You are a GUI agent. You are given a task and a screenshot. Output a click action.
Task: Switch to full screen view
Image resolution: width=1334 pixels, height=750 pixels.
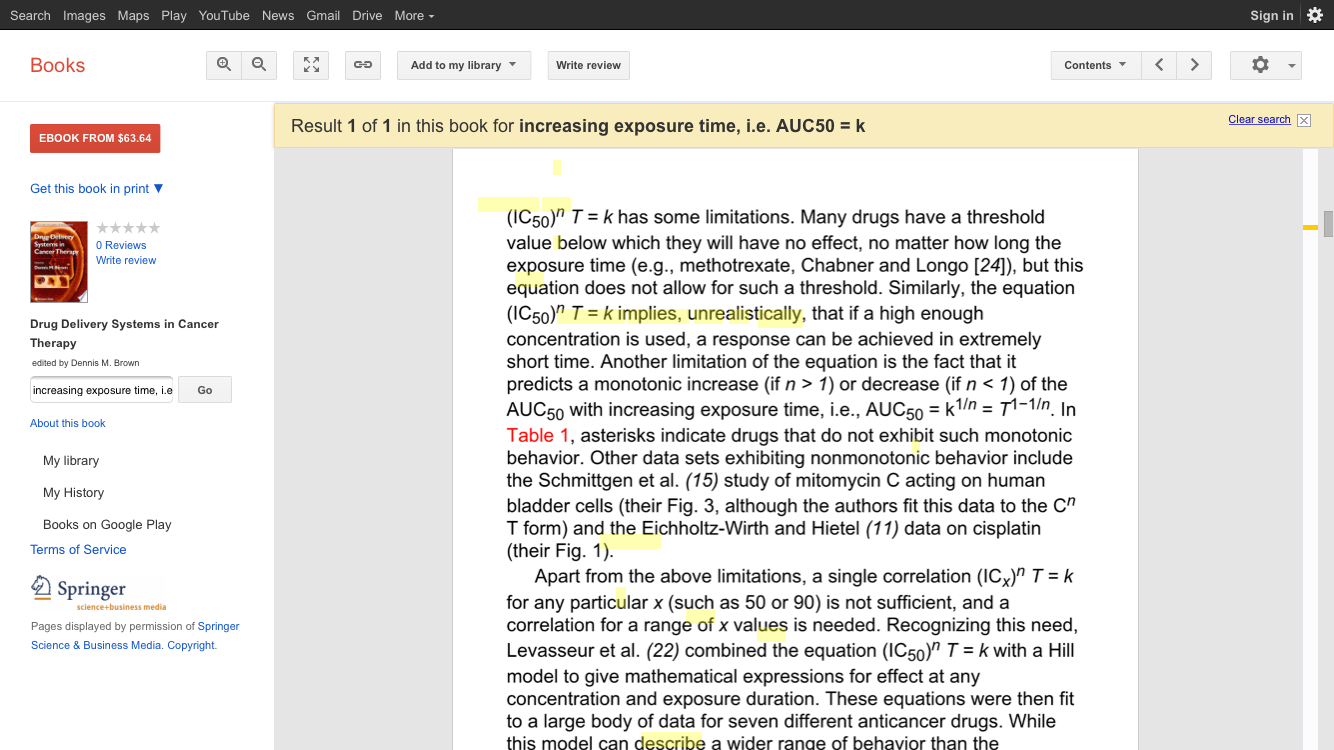click(311, 65)
